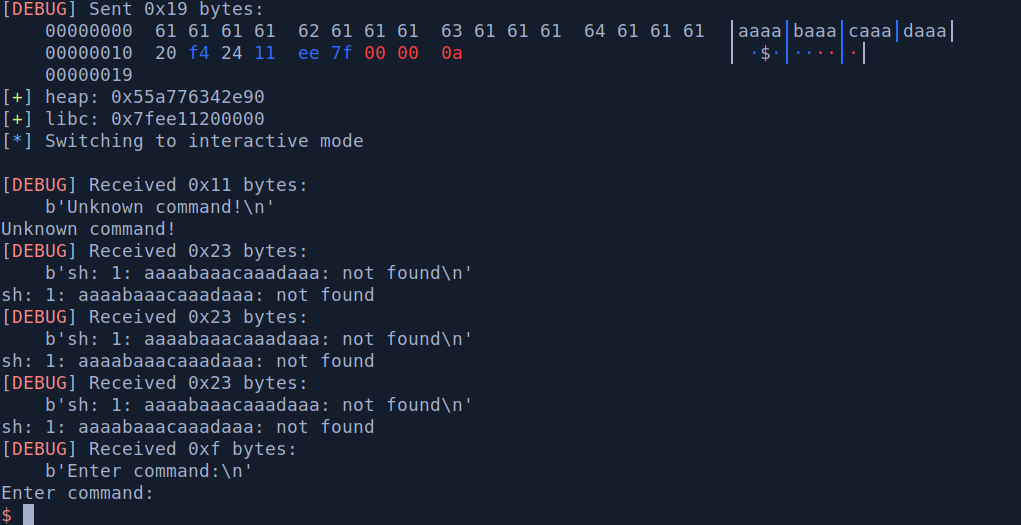The image size is (1021, 525).
Task: Click the heap address 0x55a776342e90
Action: (187, 97)
